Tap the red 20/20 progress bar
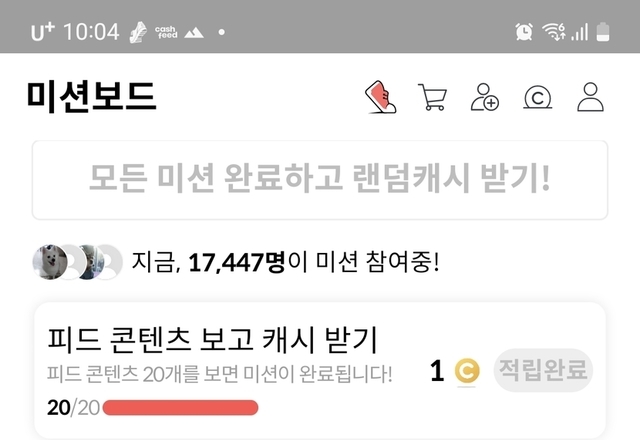Image resolution: width=640 pixels, height=440 pixels. [180, 408]
